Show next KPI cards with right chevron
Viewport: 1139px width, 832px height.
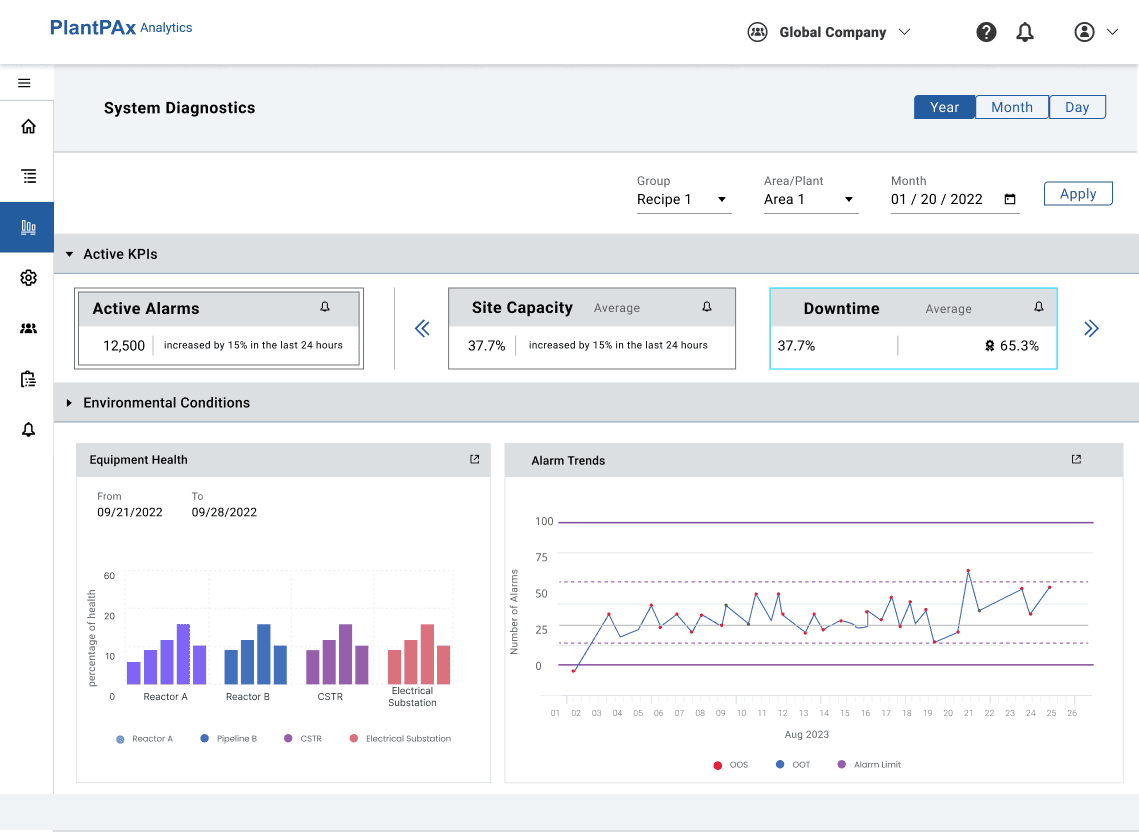tap(1091, 328)
